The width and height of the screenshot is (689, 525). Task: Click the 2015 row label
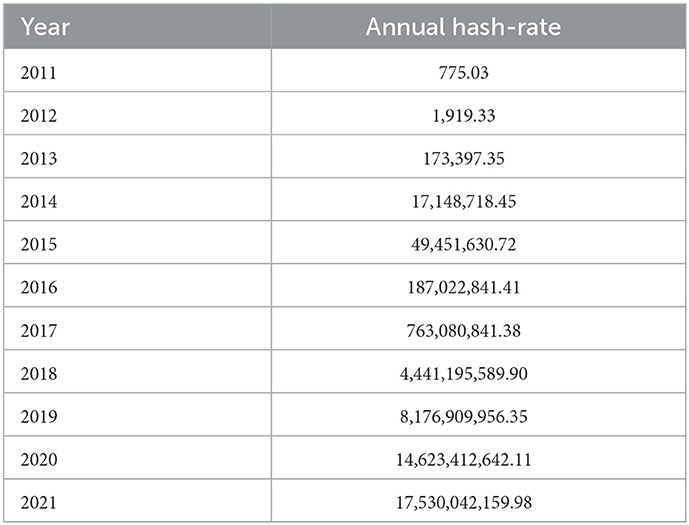pyautogui.click(x=39, y=243)
